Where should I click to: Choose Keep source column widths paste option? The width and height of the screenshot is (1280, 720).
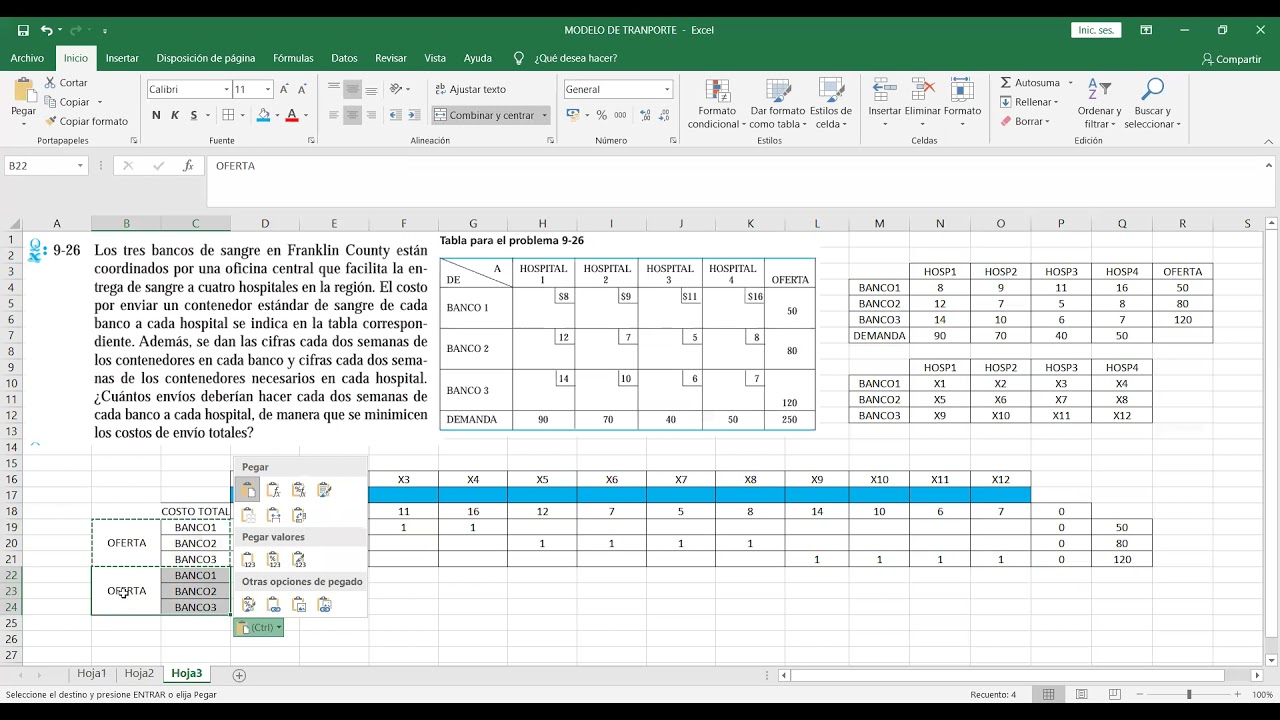(x=273, y=515)
